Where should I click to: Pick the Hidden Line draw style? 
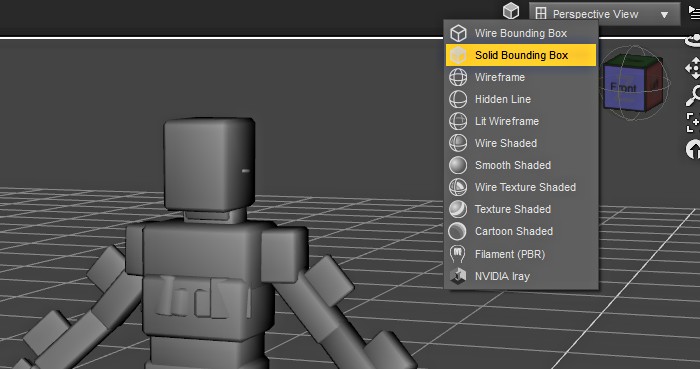(521, 99)
